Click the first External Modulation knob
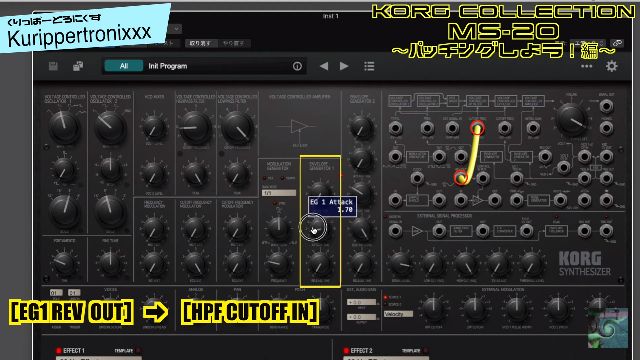The image size is (640, 360). [433, 309]
